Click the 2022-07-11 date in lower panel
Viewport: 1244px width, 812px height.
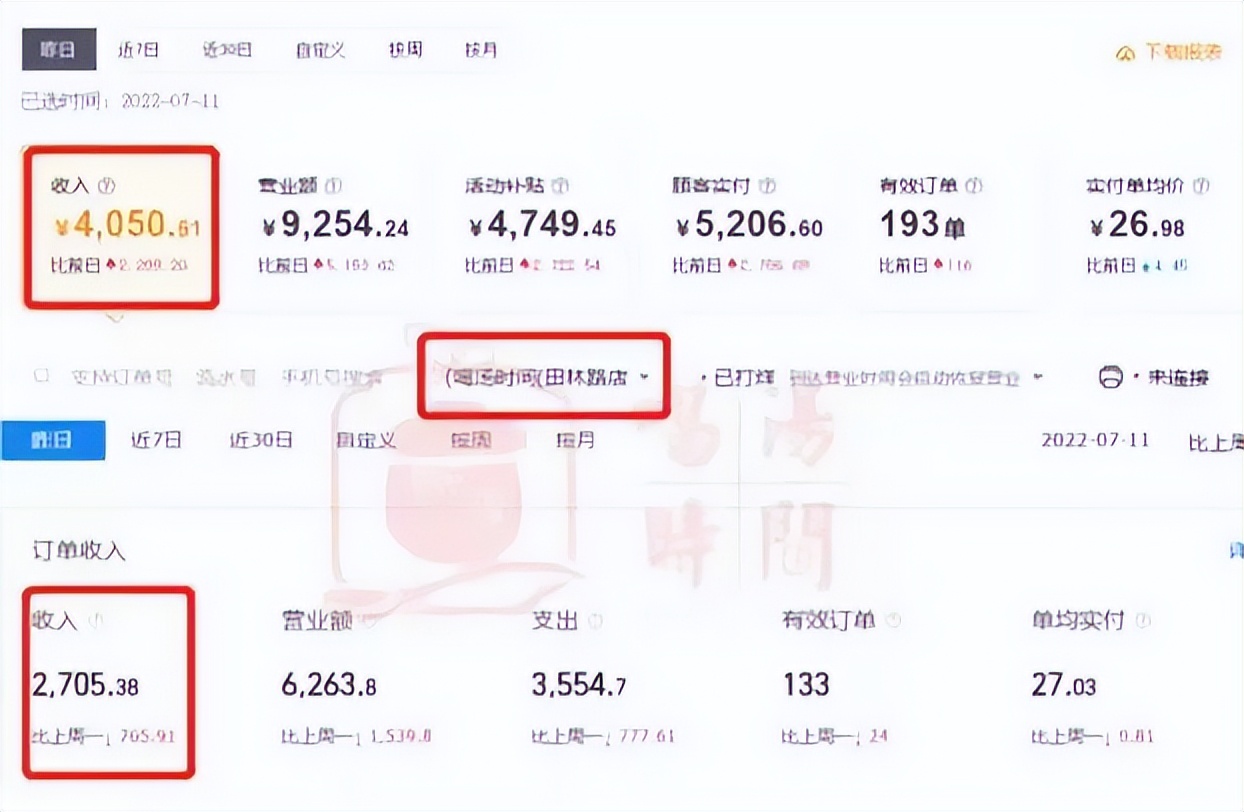(1095, 440)
